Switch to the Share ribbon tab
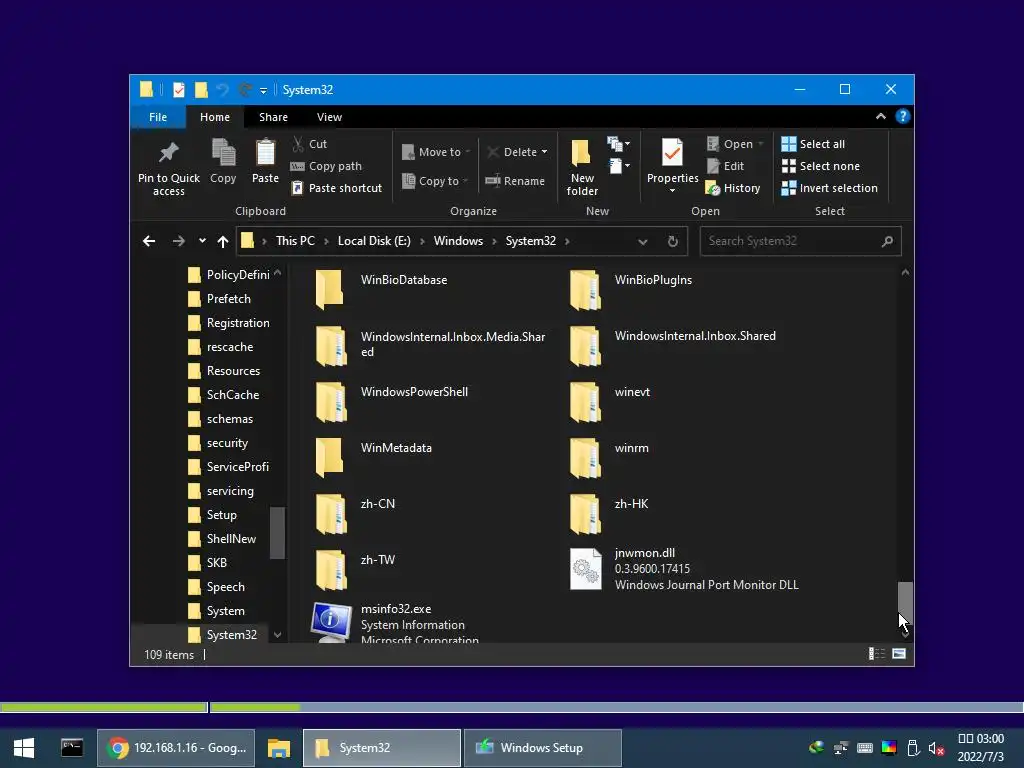Screen dimensions: 1024x768 tap(273, 117)
